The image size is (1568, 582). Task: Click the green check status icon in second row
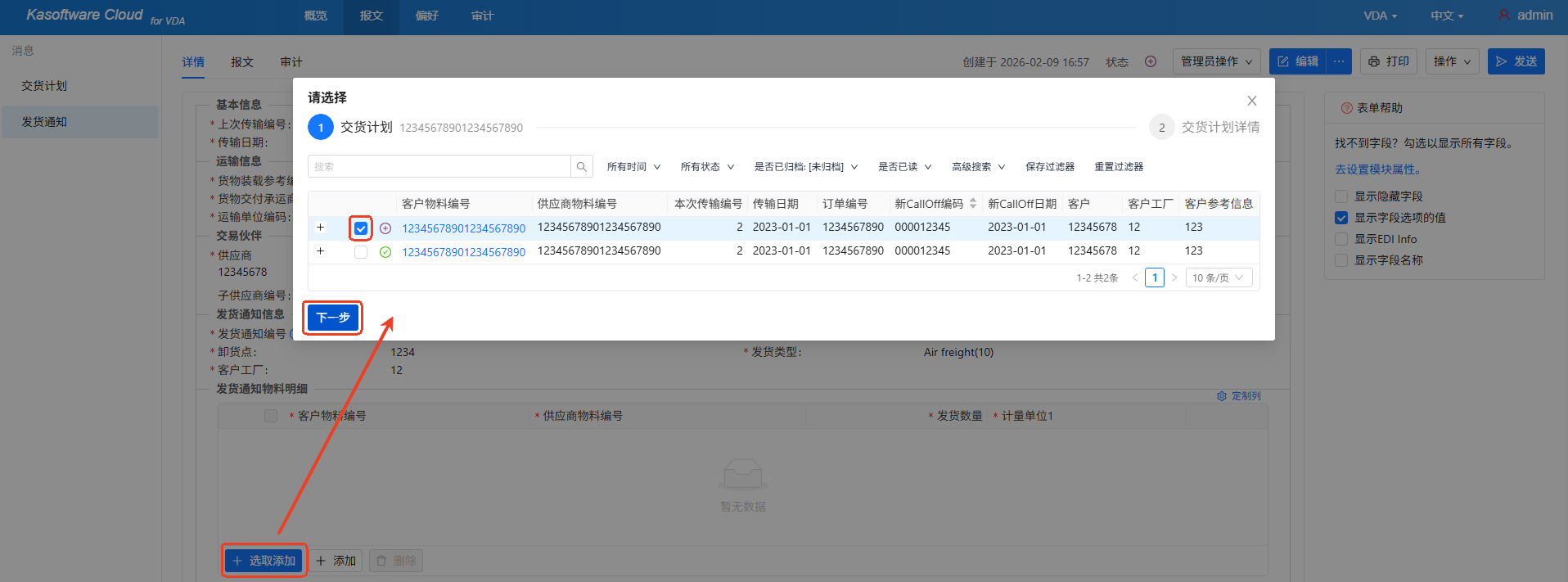[x=385, y=252]
